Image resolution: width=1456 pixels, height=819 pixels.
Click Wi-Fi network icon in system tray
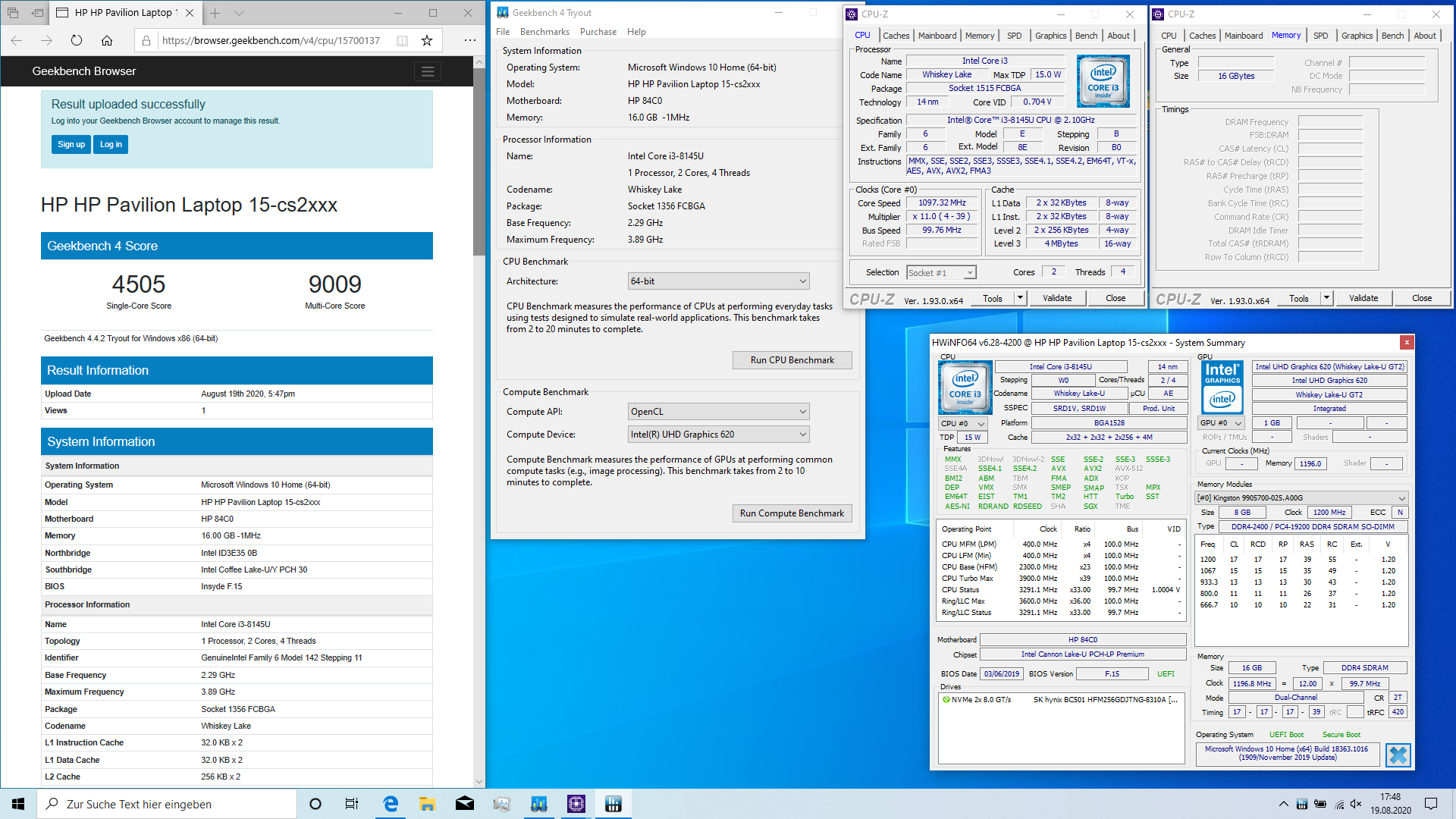click(1338, 804)
